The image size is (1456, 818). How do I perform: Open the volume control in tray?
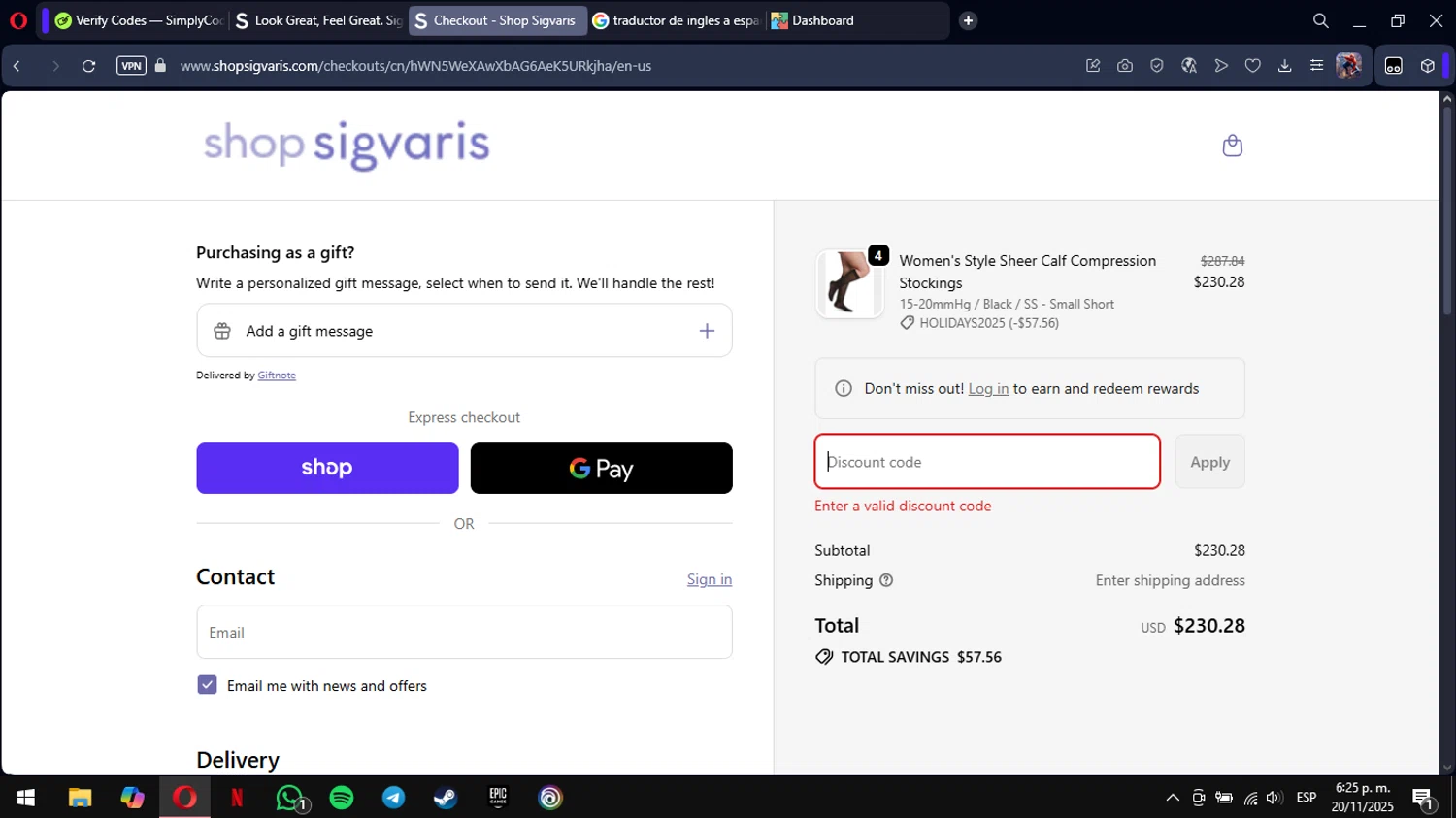coord(1274,798)
